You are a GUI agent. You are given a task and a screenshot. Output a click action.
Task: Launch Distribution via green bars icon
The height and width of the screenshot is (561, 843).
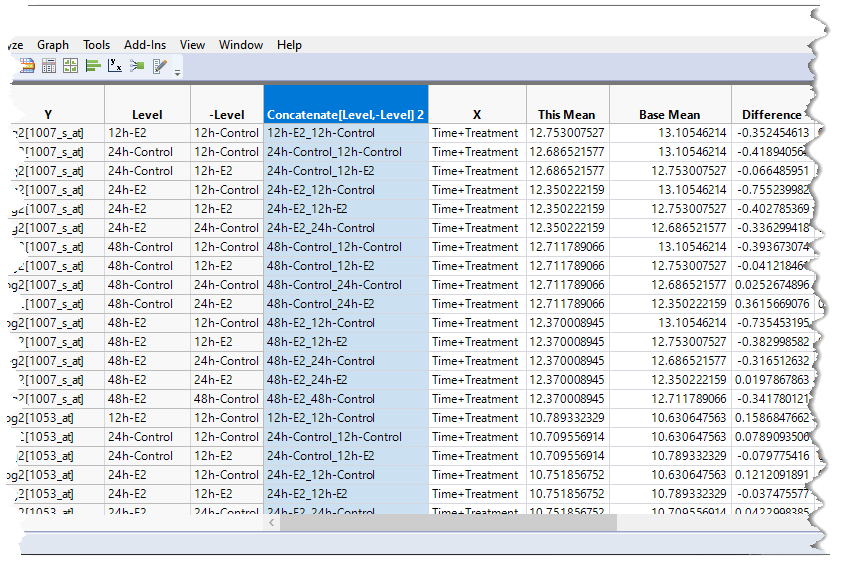(x=92, y=67)
